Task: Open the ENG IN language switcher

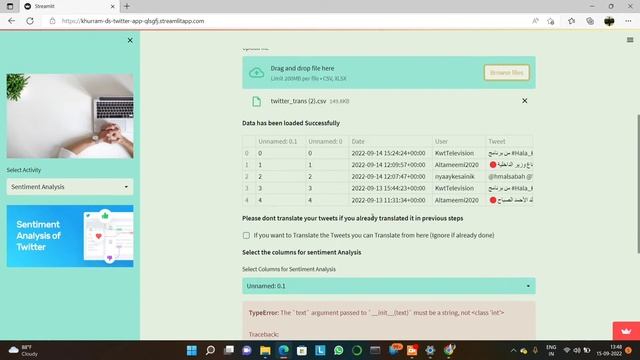Action: click(551, 350)
